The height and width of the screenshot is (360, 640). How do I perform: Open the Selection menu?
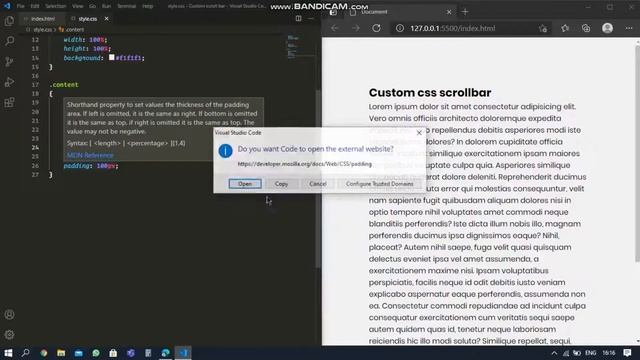[x=56, y=6]
